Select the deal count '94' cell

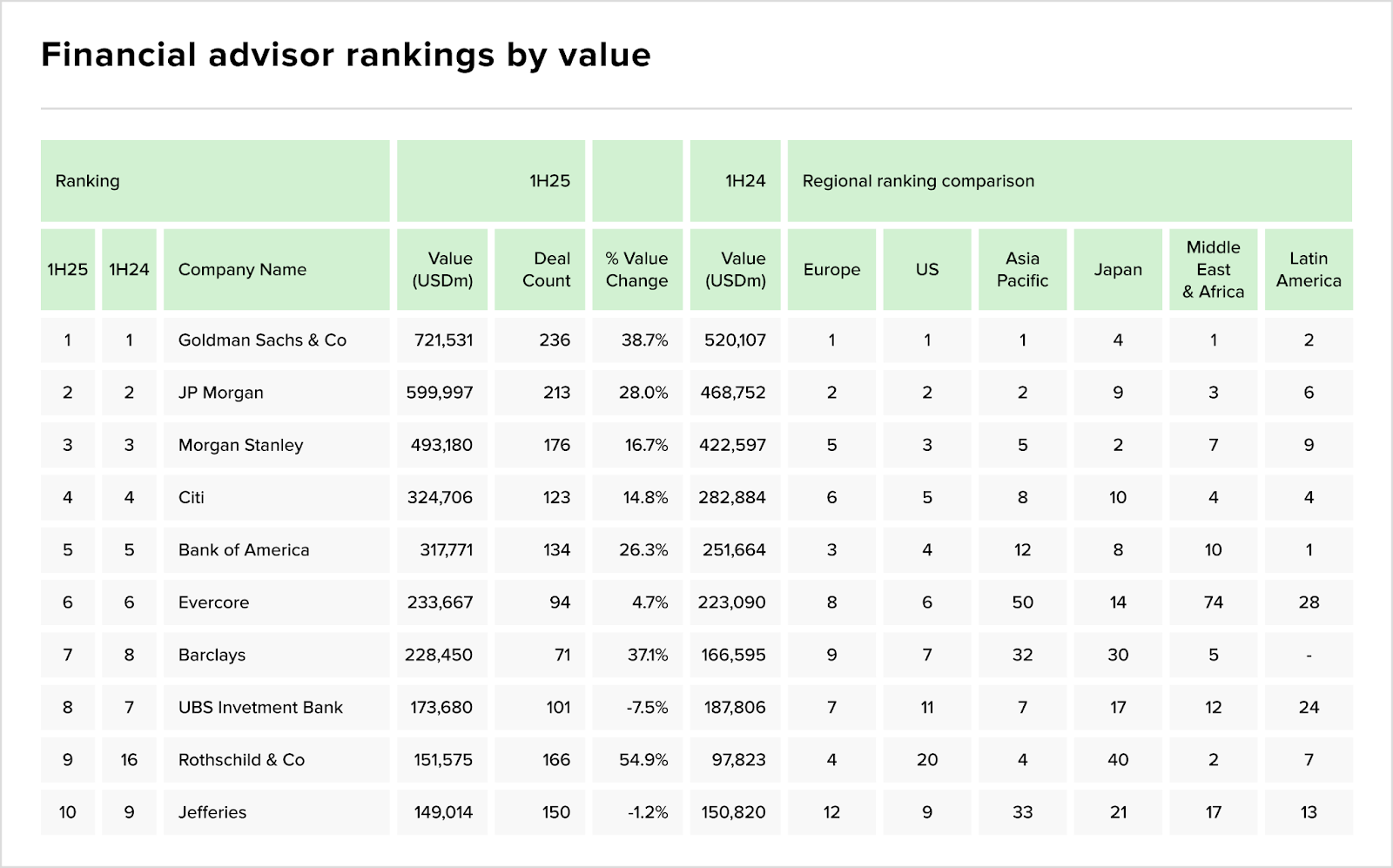tap(540, 602)
